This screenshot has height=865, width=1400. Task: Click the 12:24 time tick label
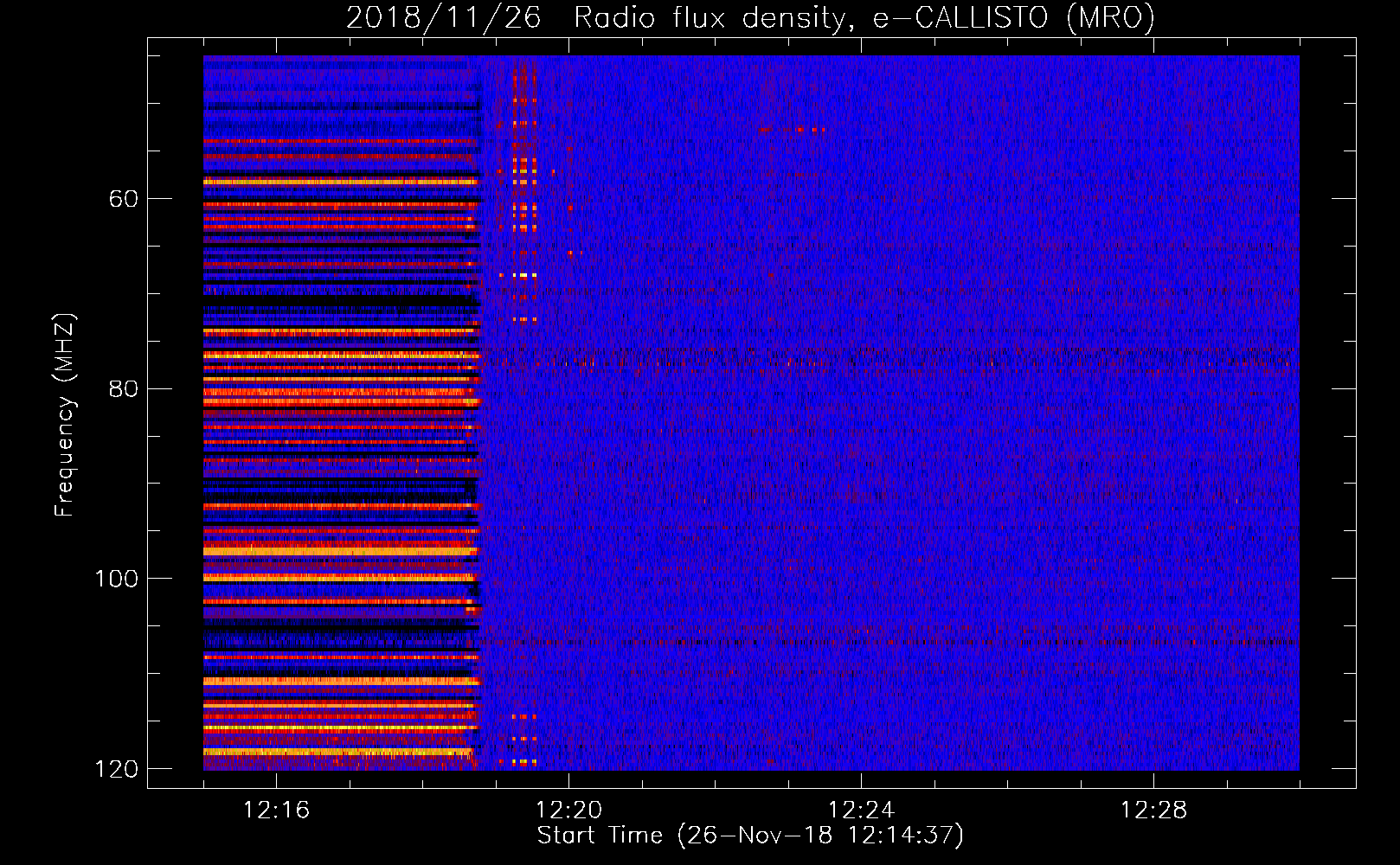click(861, 810)
